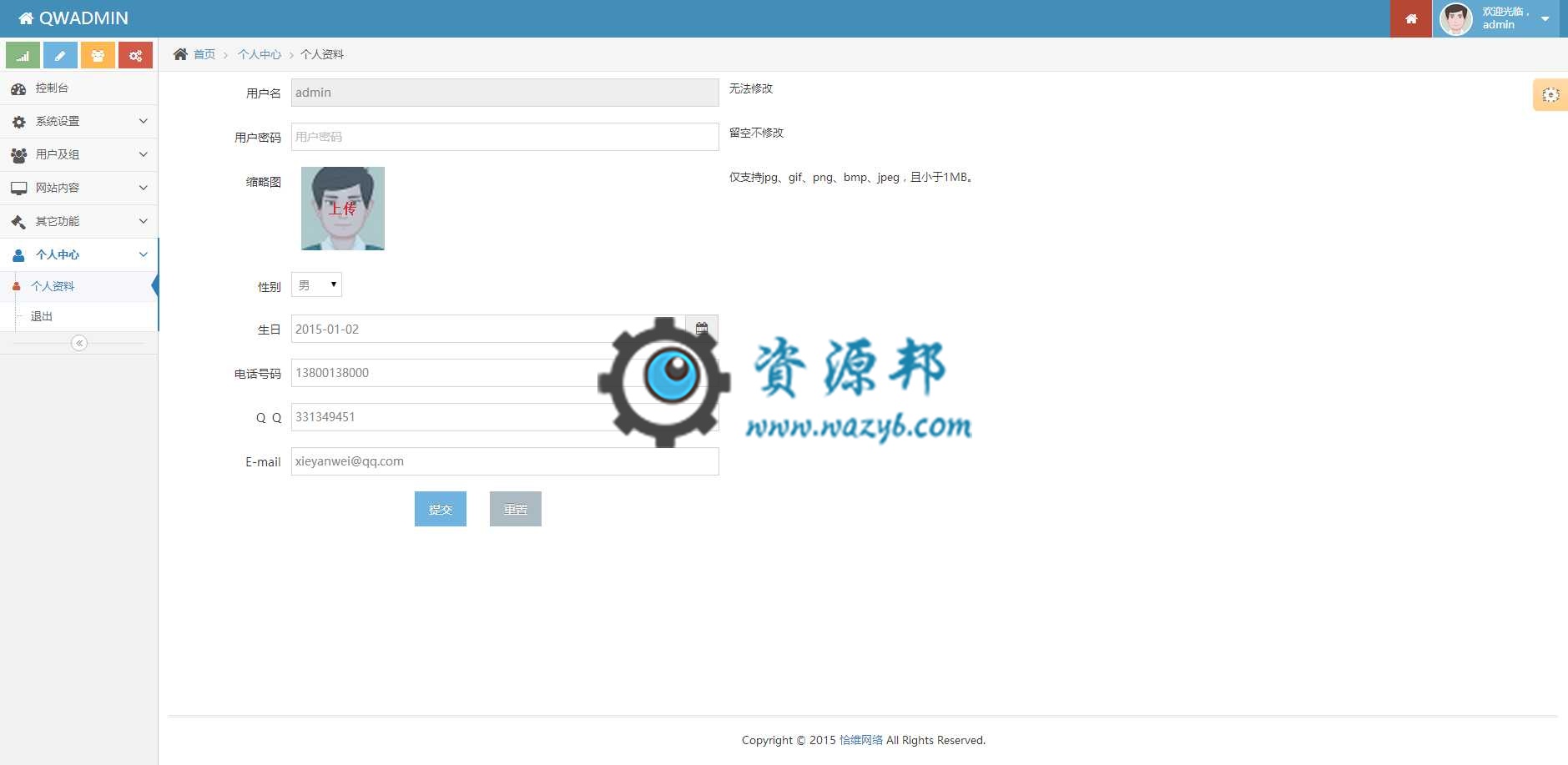Click the home icon in the breadcrumb

click(x=180, y=54)
